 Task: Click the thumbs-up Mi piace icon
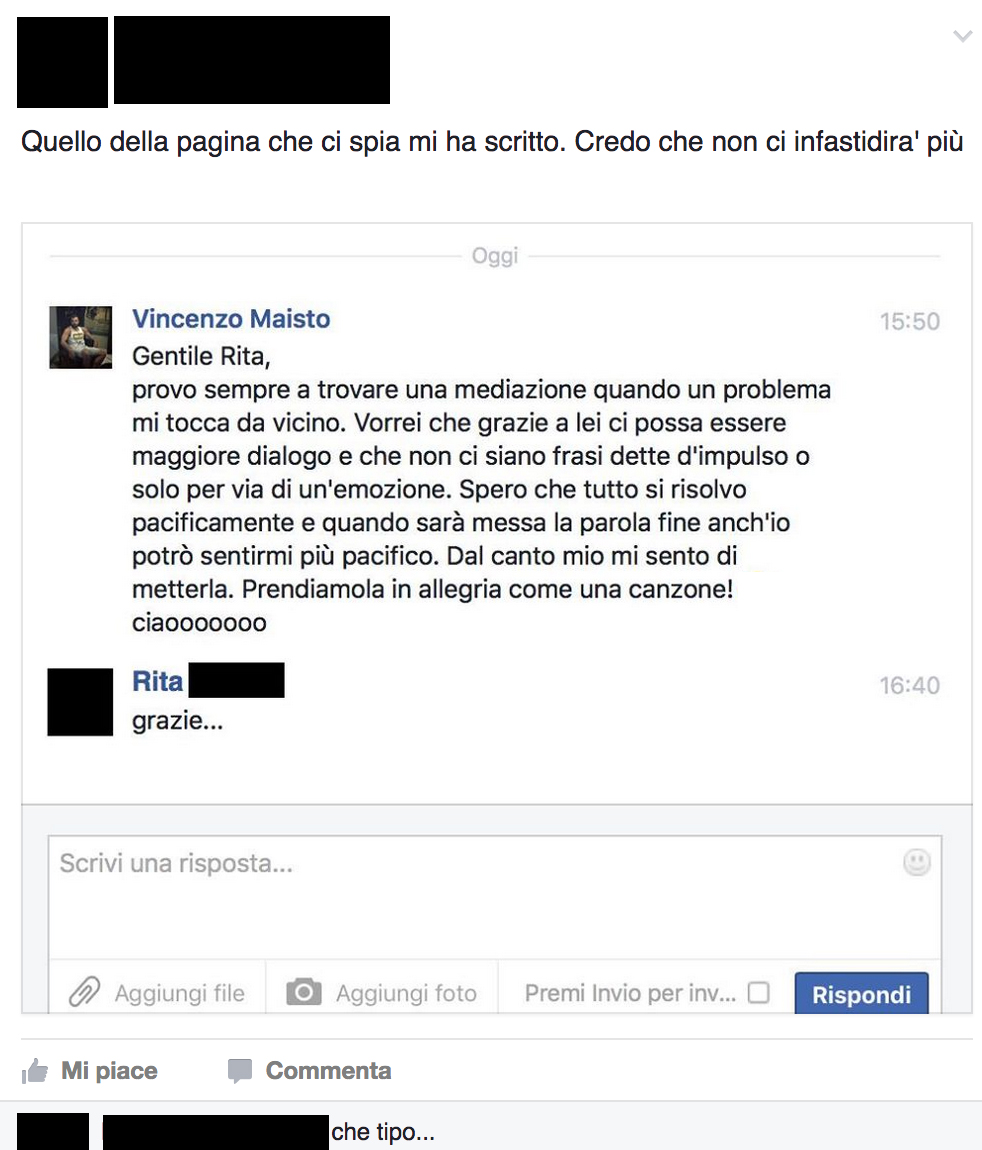[34, 1071]
